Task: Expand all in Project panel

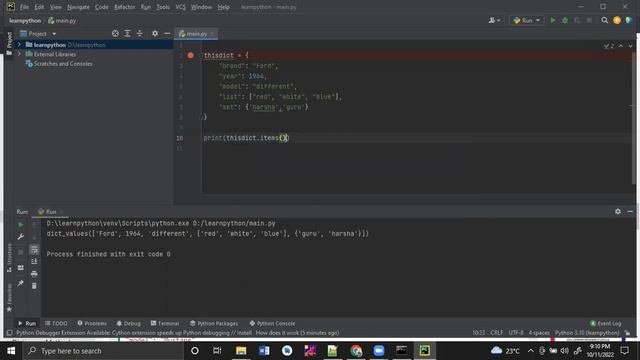Action: click(x=127, y=33)
